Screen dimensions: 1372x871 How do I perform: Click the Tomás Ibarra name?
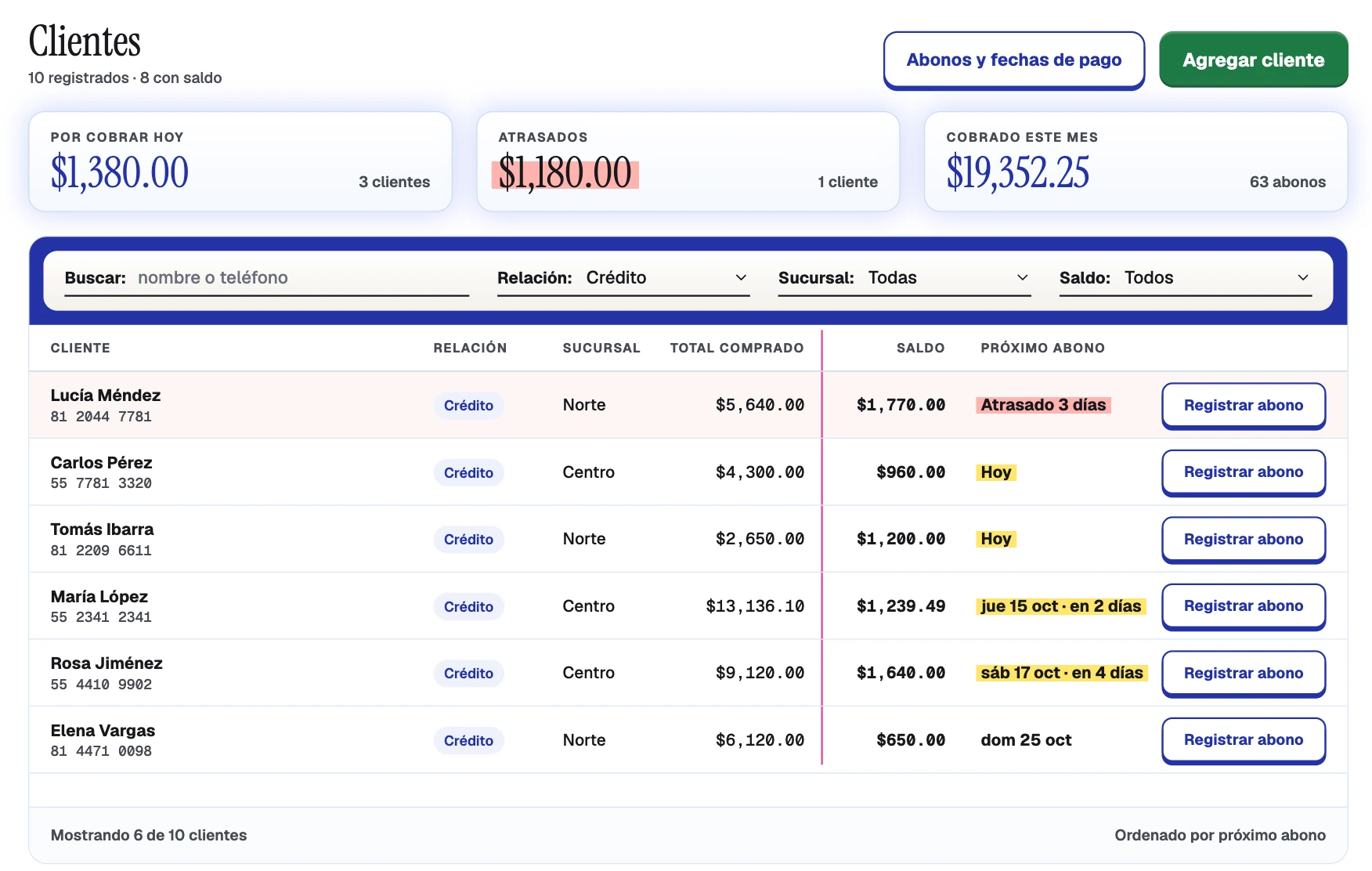[103, 529]
